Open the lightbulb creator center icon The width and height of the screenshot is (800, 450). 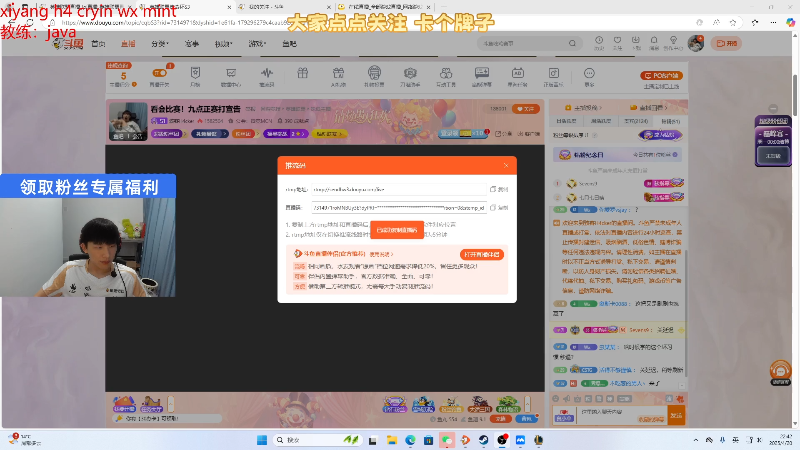pos(673,42)
